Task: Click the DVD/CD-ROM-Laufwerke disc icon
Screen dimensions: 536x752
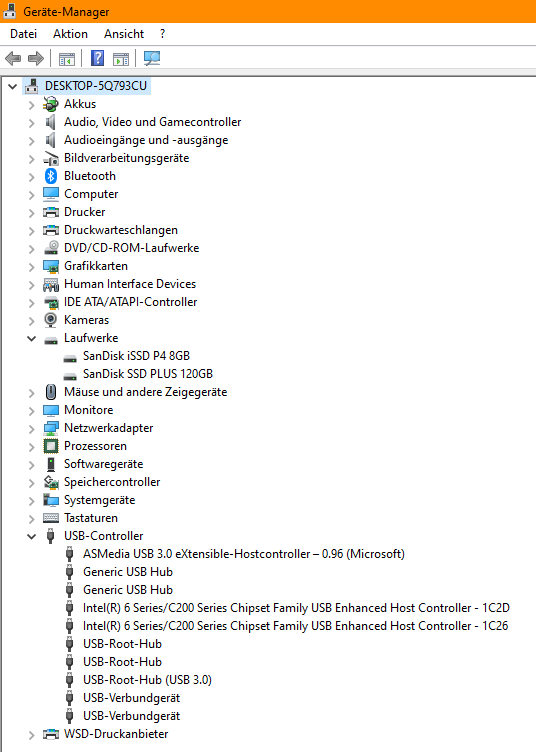Action: coord(51,248)
